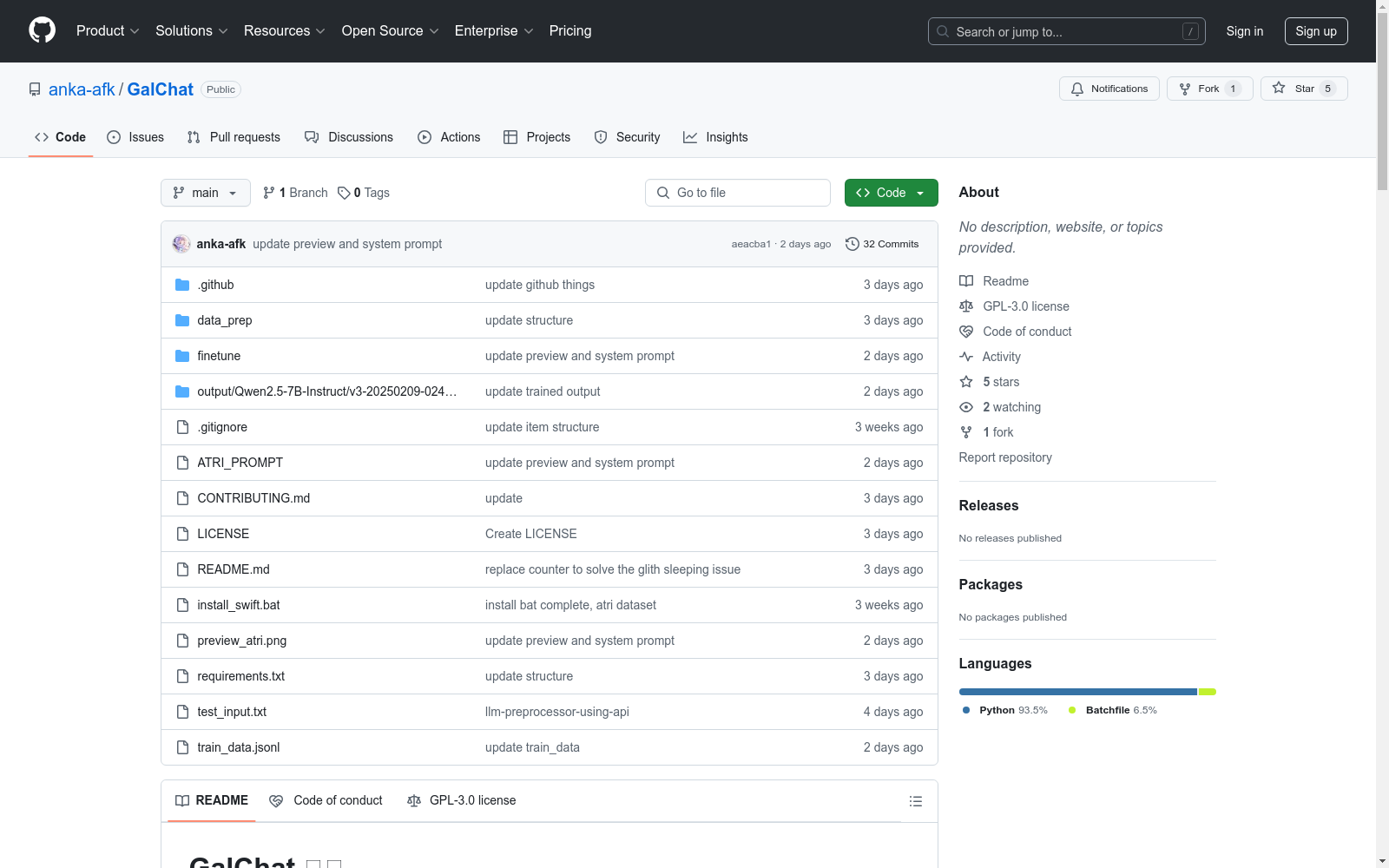Open the Actions tab
The width and height of the screenshot is (1389, 868).
click(449, 137)
